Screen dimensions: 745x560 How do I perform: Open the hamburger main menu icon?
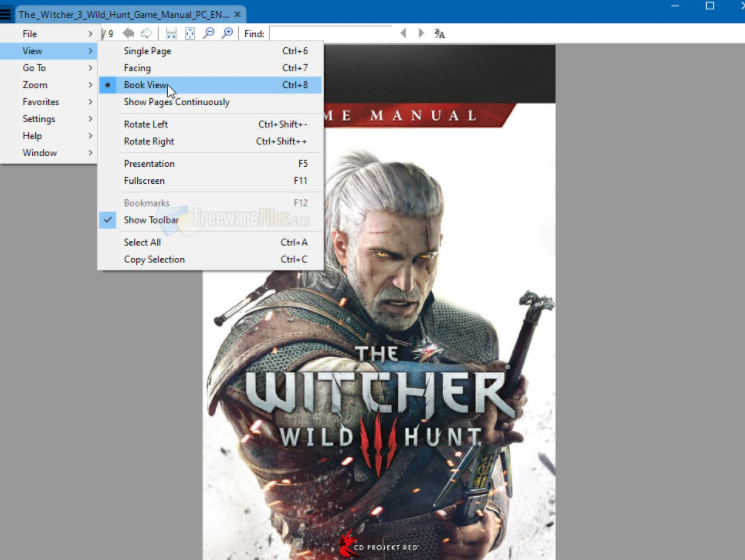click(5, 14)
